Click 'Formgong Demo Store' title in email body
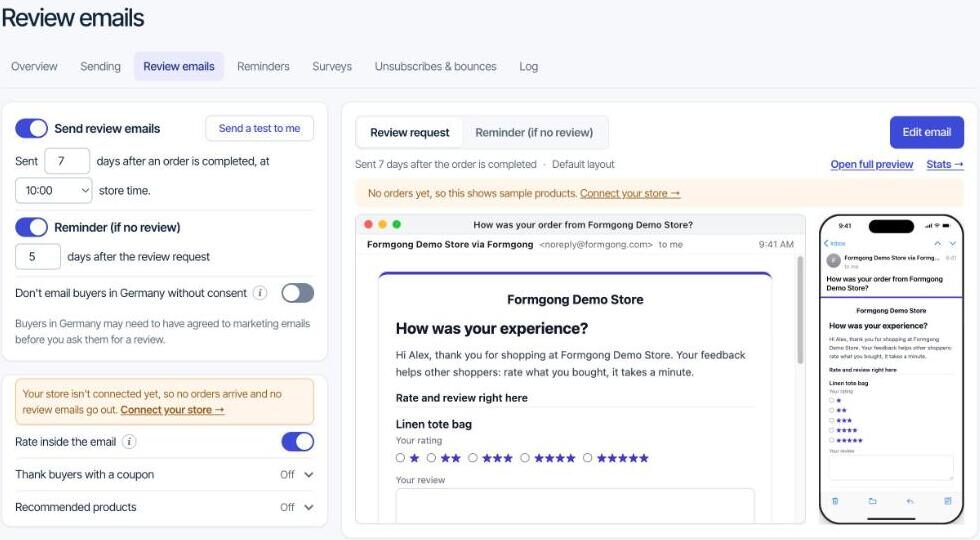Image resolution: width=980 pixels, height=540 pixels. click(x=575, y=299)
